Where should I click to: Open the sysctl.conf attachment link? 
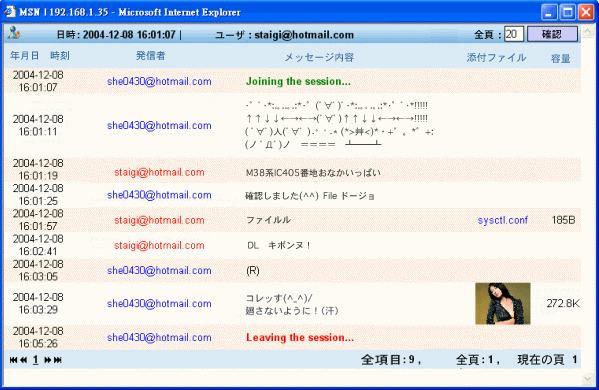(x=503, y=220)
